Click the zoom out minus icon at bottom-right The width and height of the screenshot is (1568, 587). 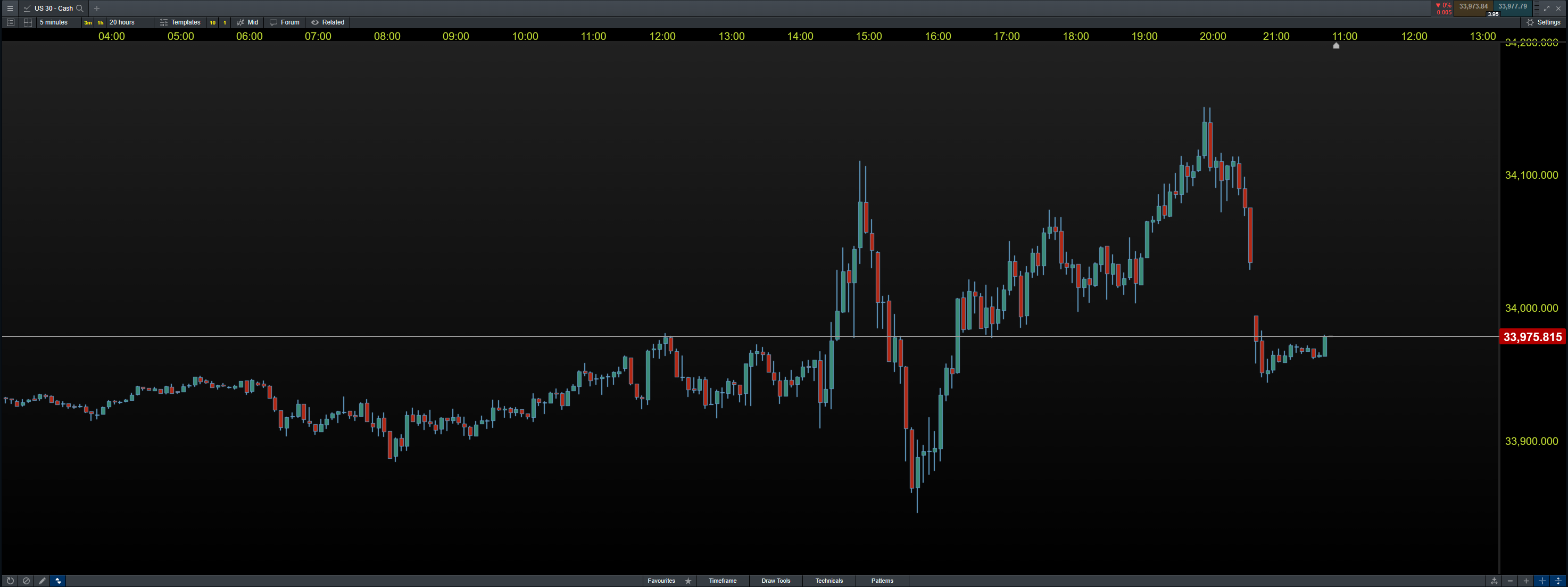(x=1510, y=581)
